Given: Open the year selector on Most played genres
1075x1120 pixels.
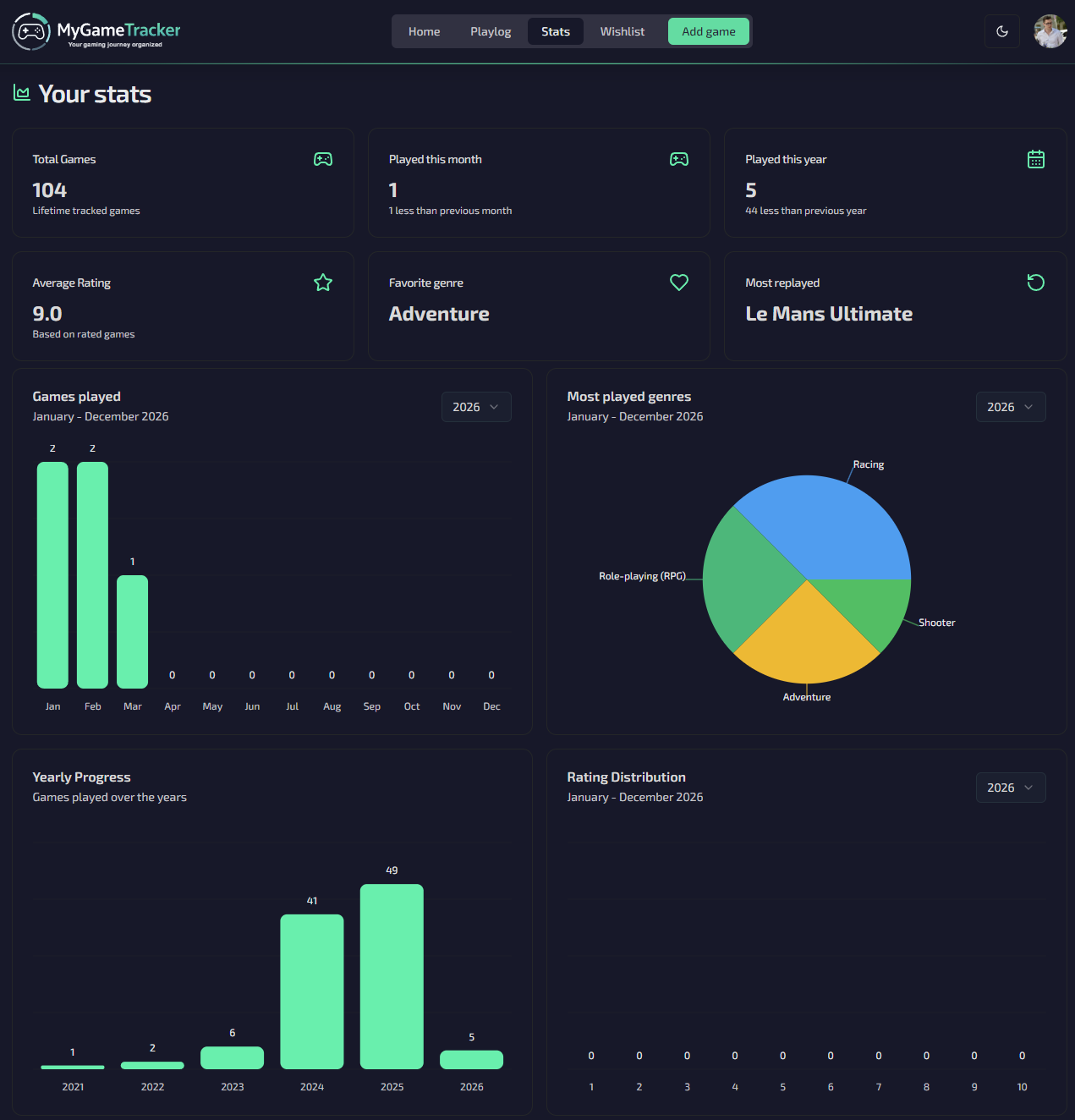Looking at the screenshot, I should [x=1011, y=407].
